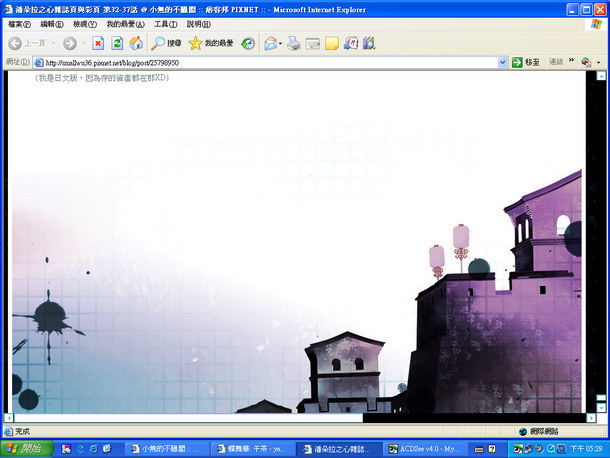The image size is (610, 458).
Task: Click the first quick launch icon beside Start
Action: point(66,449)
